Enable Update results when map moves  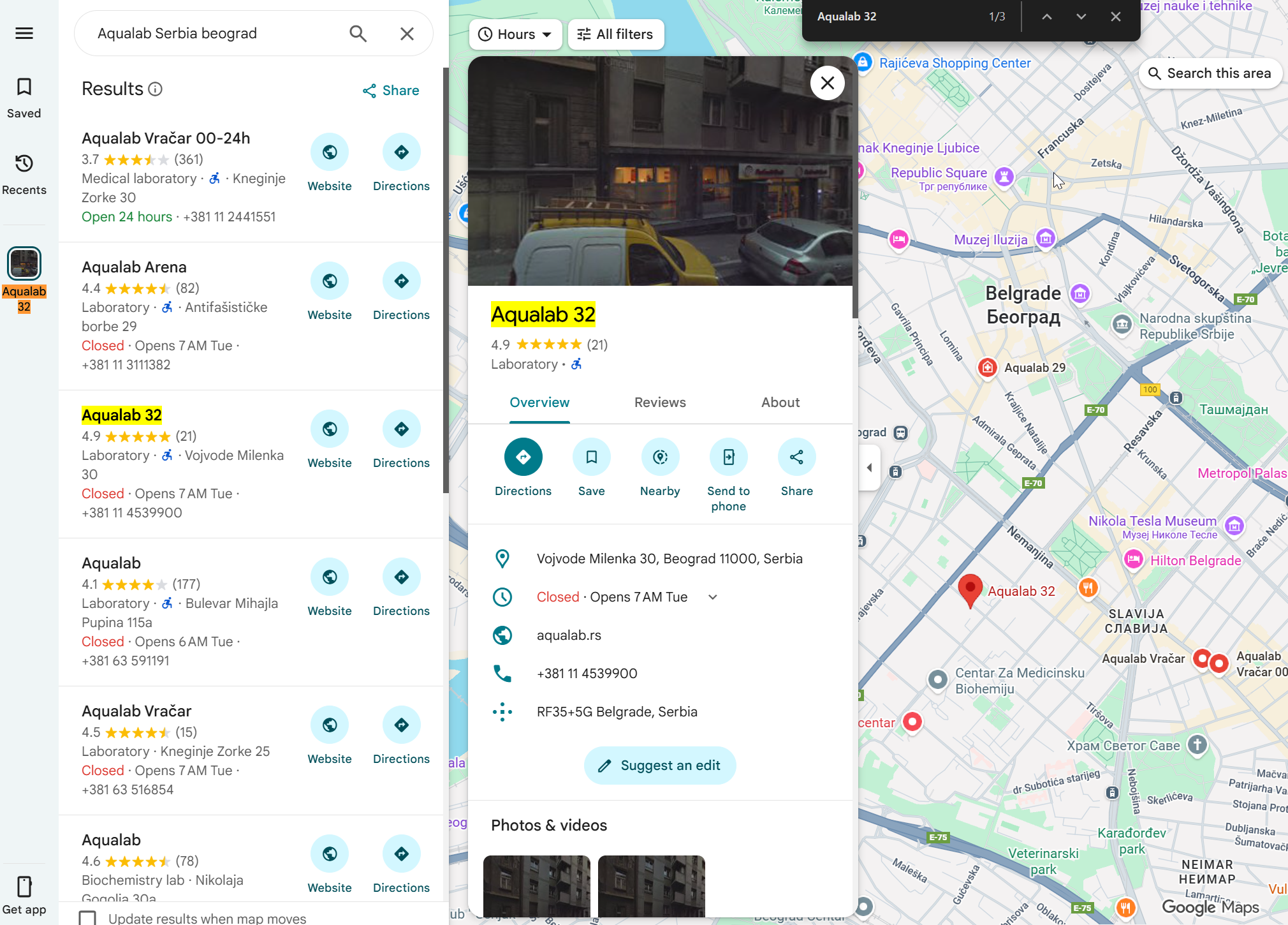point(88,918)
